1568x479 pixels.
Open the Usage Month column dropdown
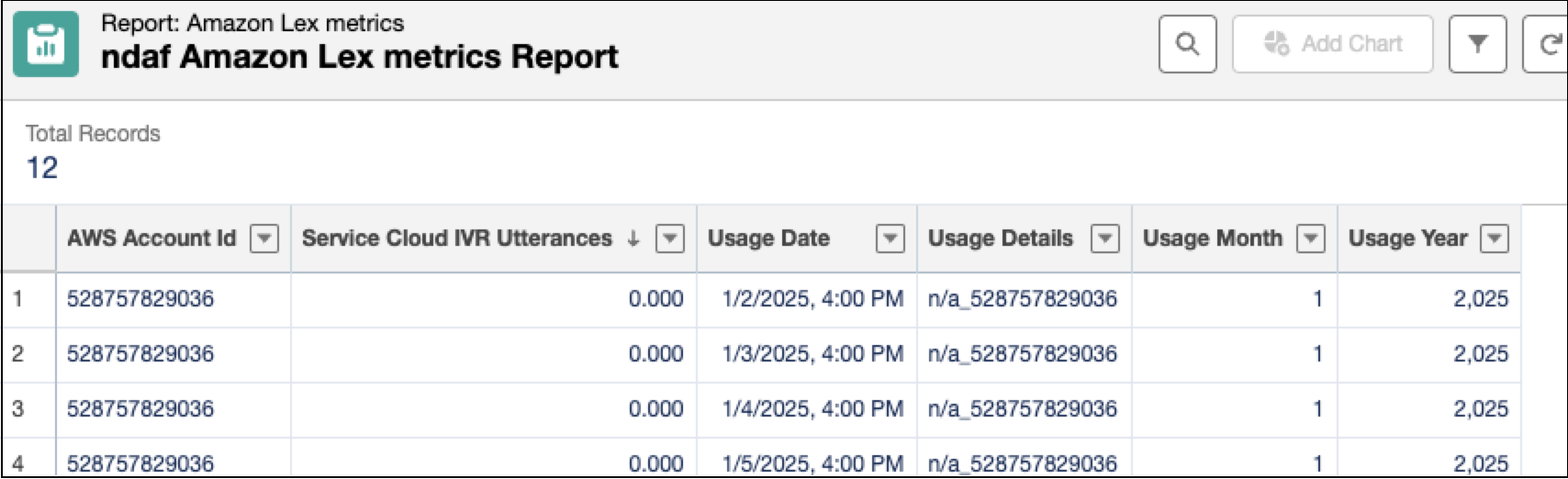point(1310,239)
